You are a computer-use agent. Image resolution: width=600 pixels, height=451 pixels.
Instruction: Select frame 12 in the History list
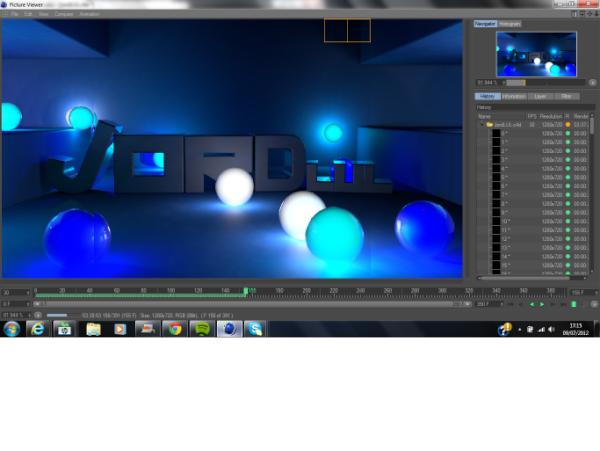pos(533,239)
